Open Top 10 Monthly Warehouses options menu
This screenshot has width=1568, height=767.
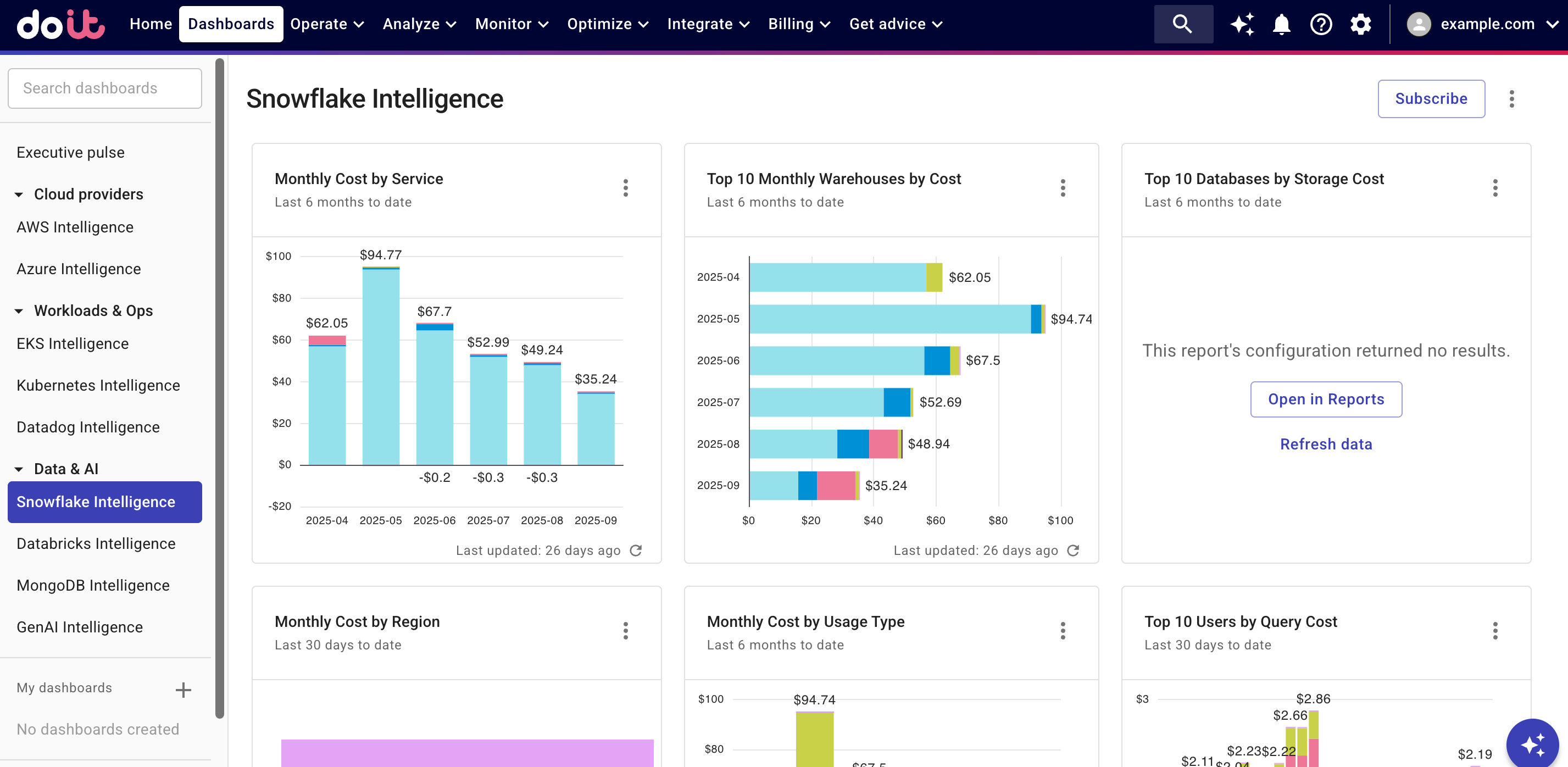click(x=1063, y=187)
